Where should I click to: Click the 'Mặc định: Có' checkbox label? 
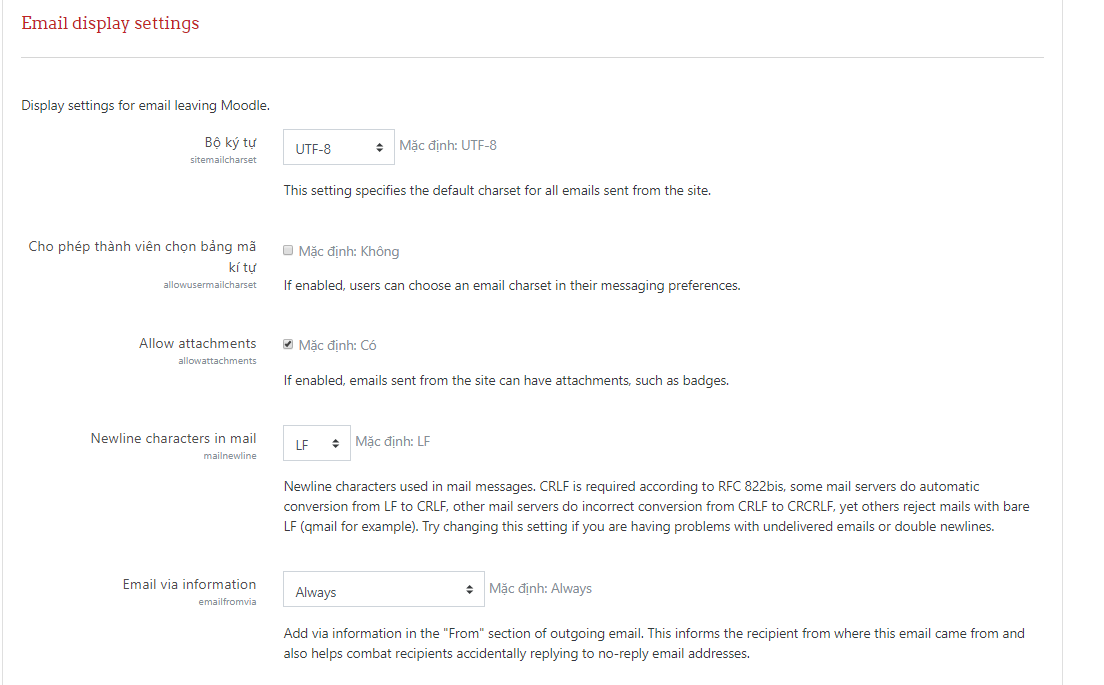[337, 345]
